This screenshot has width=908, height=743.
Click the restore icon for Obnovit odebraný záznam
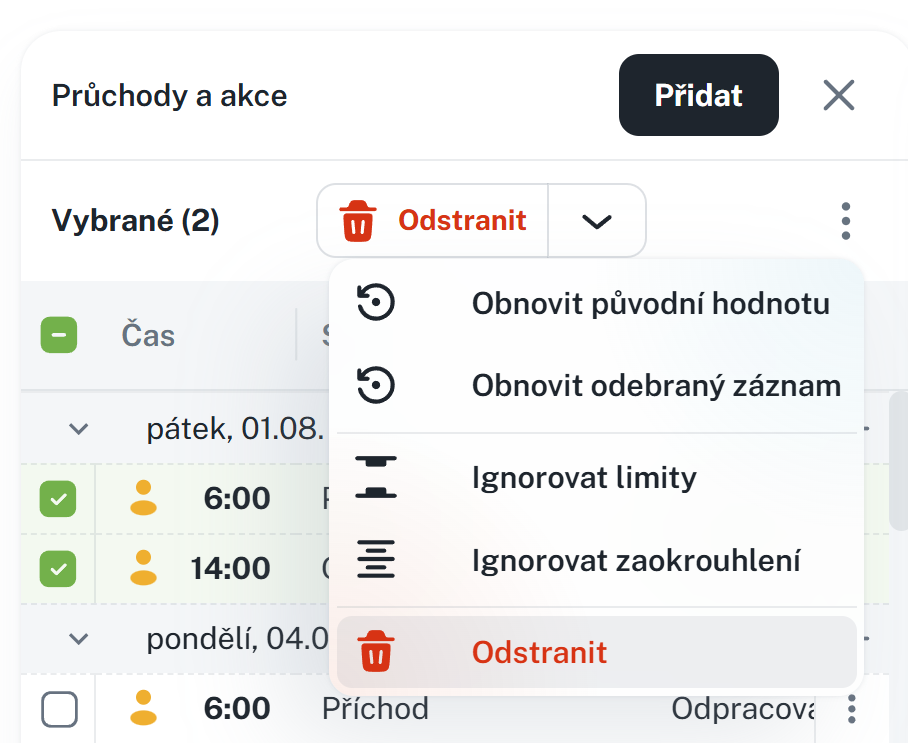(376, 385)
